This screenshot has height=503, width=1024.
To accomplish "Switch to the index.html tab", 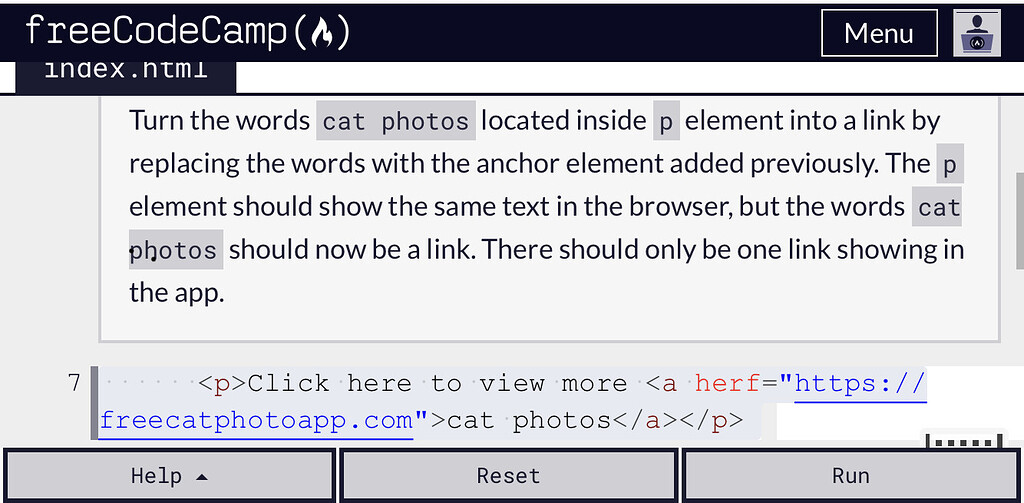I will pyautogui.click(x=126, y=70).
